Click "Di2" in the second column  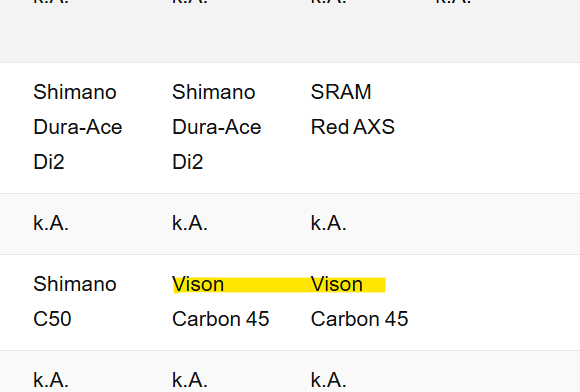tap(188, 162)
